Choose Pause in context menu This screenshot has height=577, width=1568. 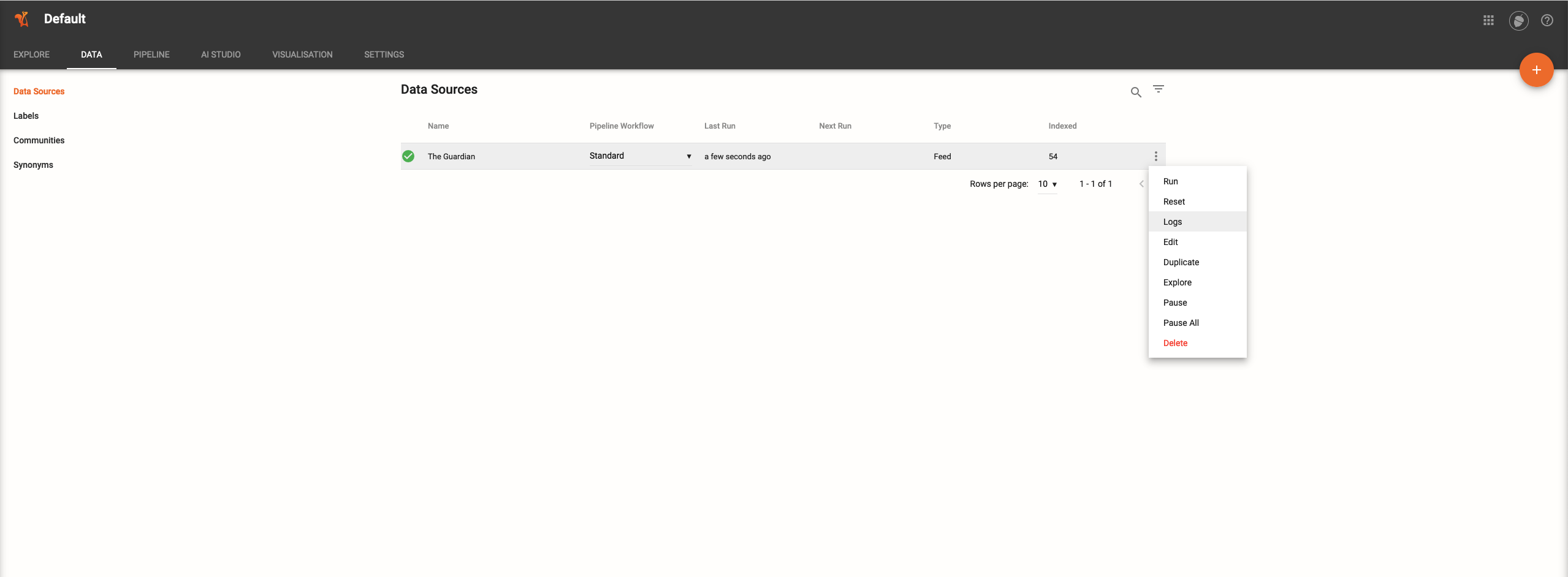1197,303
